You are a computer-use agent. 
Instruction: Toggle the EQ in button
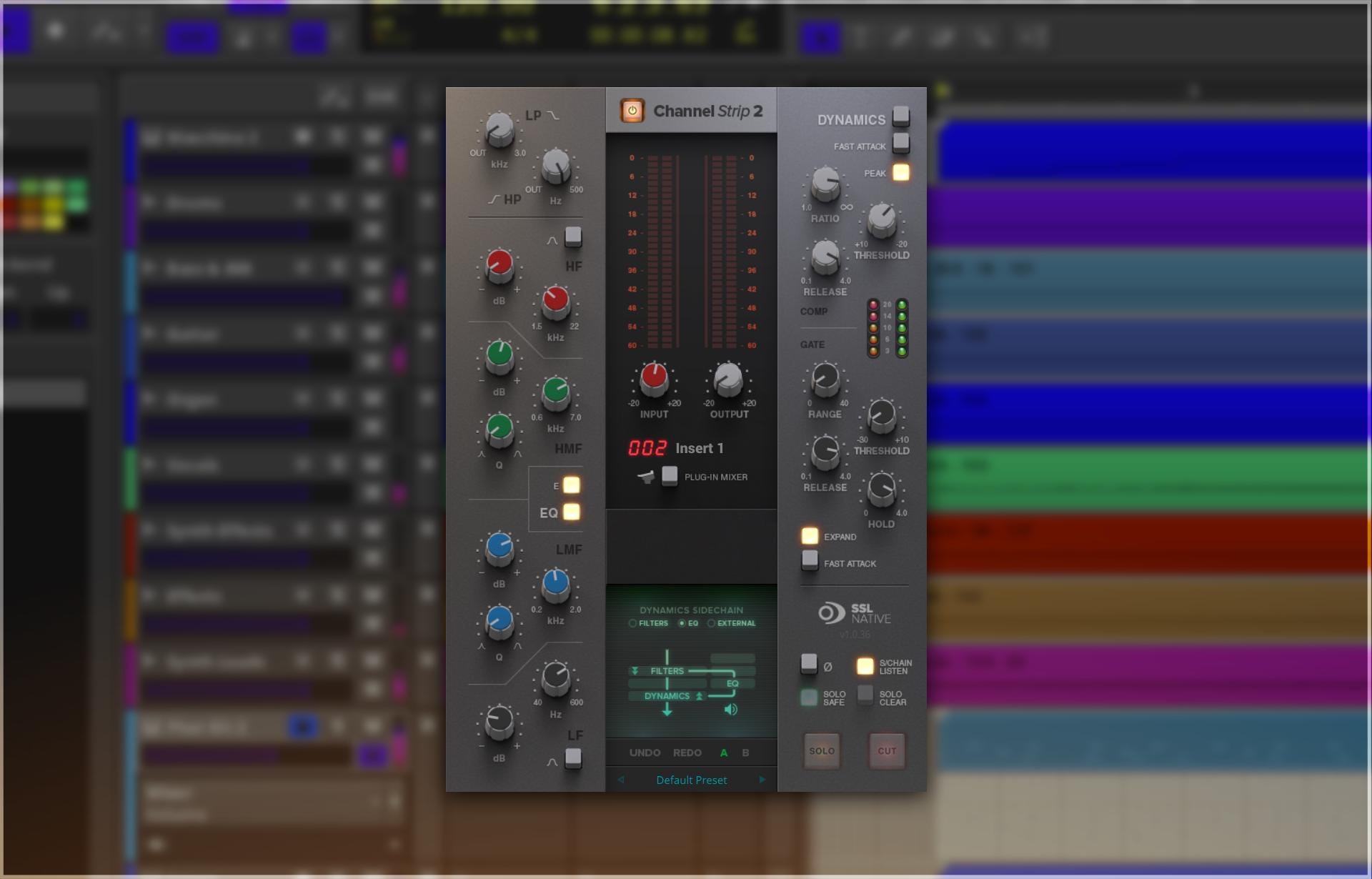[571, 512]
